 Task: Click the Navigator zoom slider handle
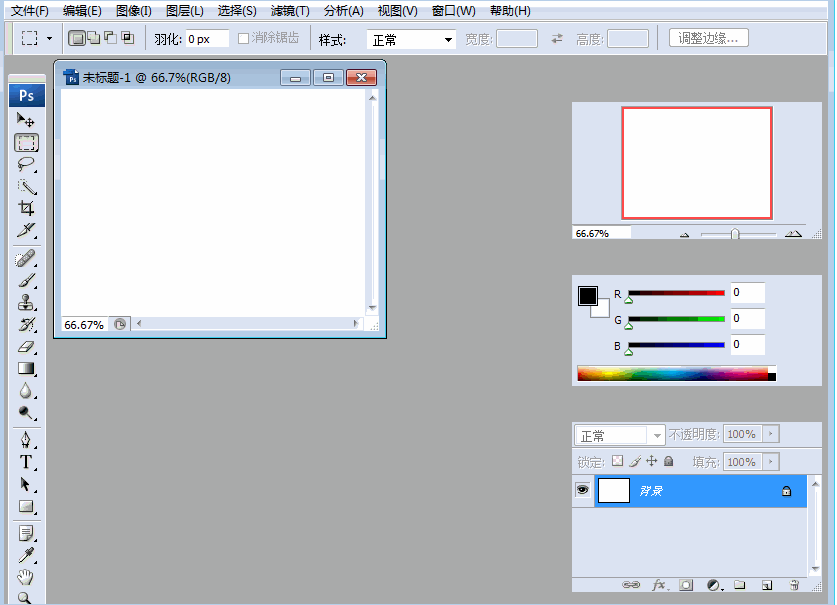click(x=735, y=234)
